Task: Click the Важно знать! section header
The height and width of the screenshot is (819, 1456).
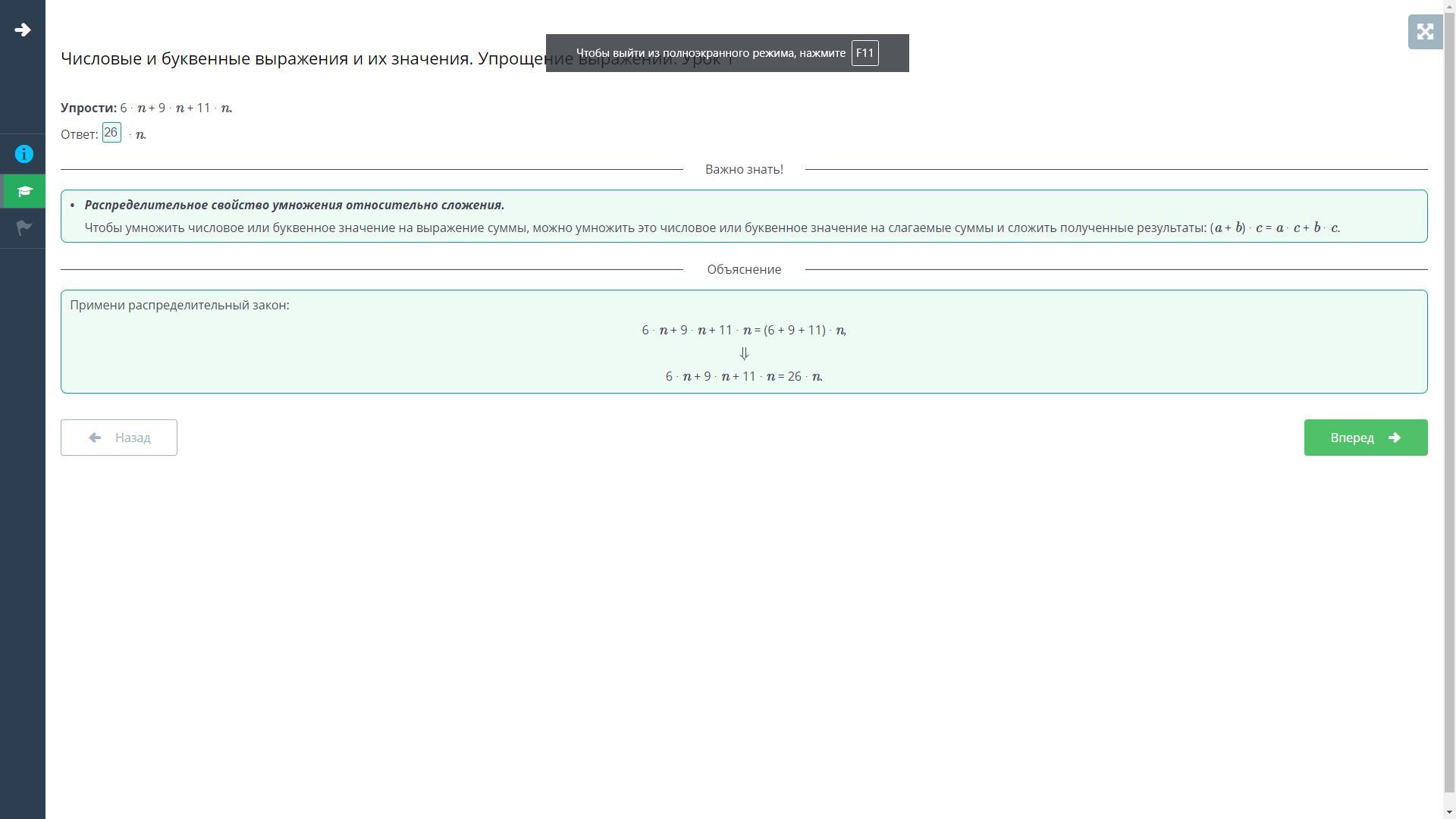Action: pyautogui.click(x=744, y=169)
